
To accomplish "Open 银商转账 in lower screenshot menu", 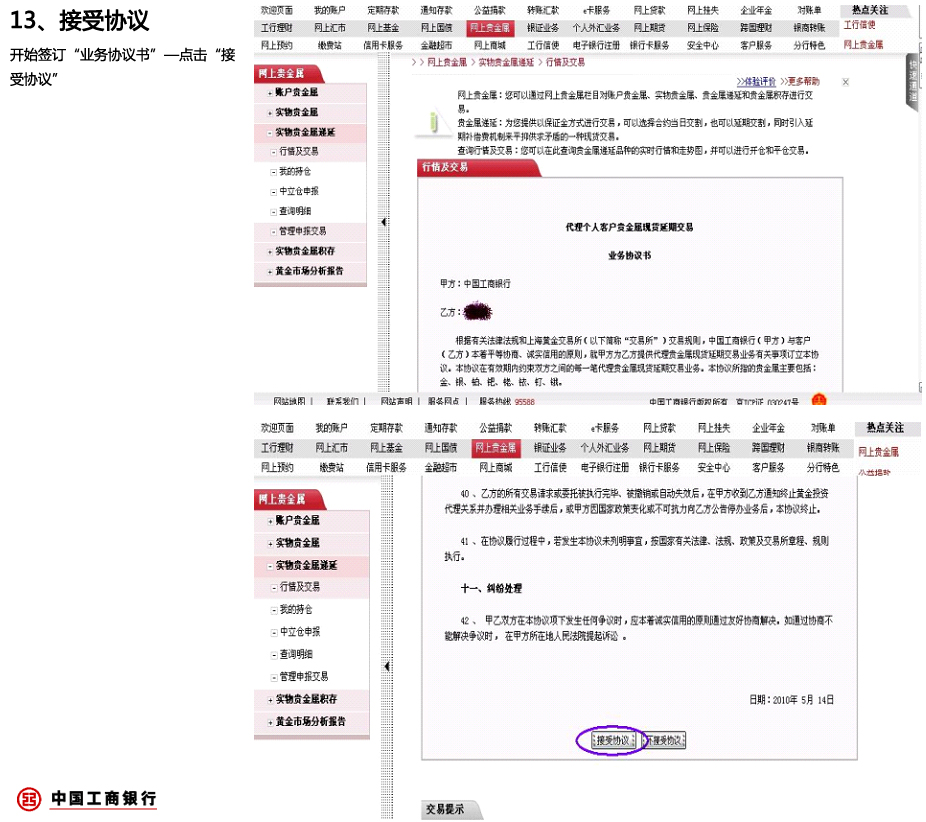I will point(823,448).
